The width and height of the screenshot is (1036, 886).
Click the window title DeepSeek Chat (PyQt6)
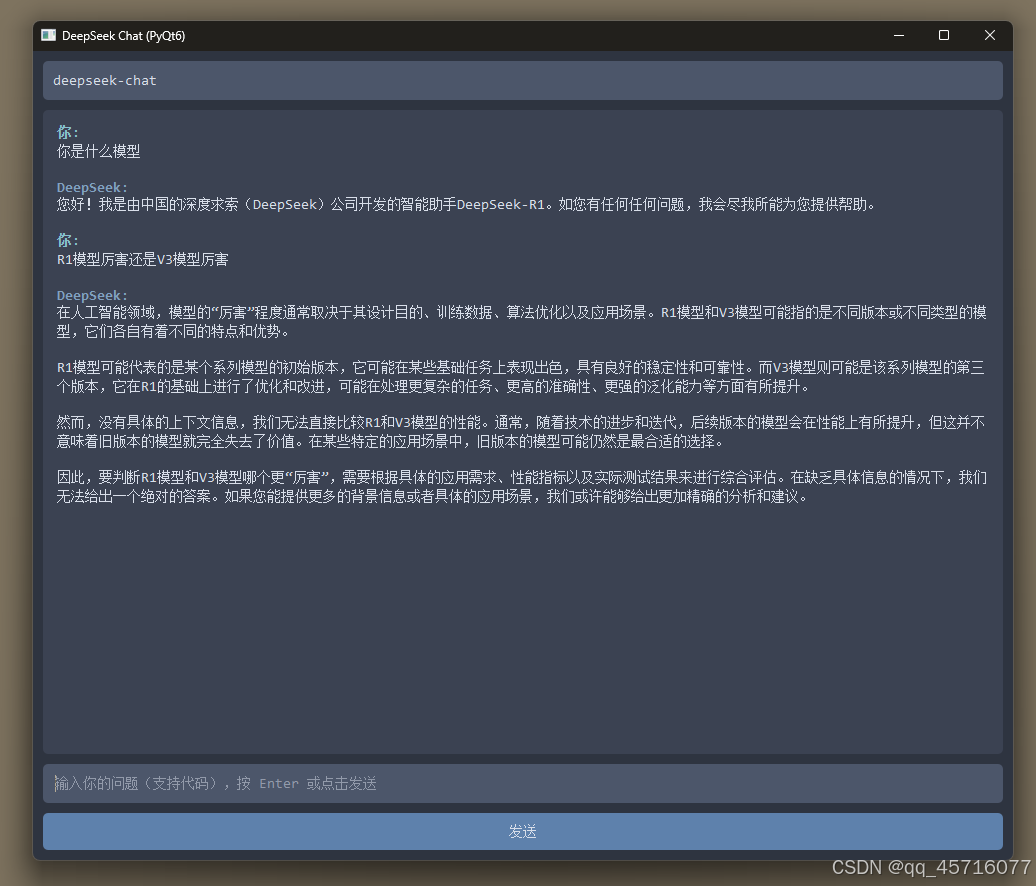click(124, 36)
